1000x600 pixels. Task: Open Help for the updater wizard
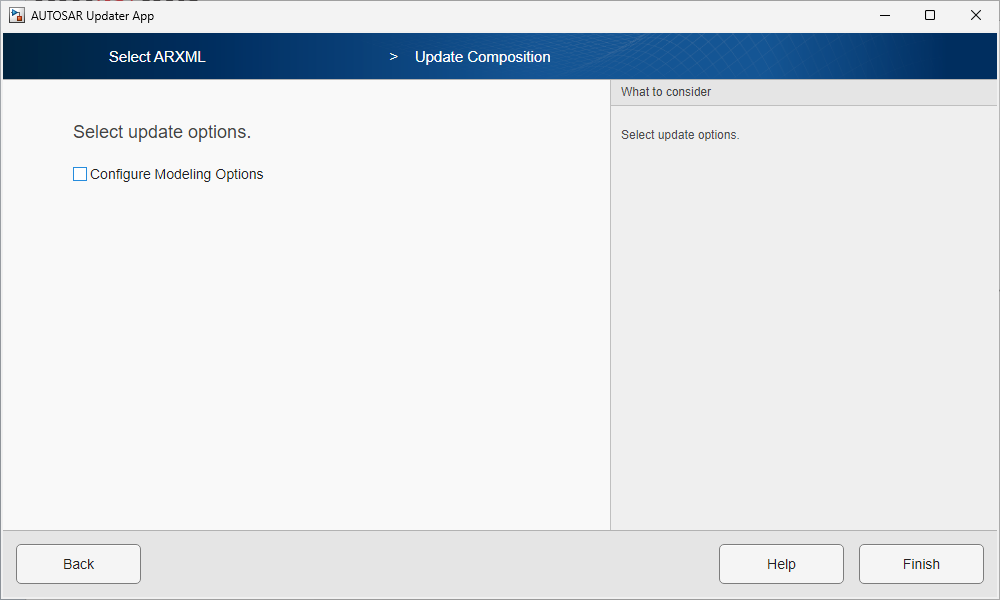781,564
